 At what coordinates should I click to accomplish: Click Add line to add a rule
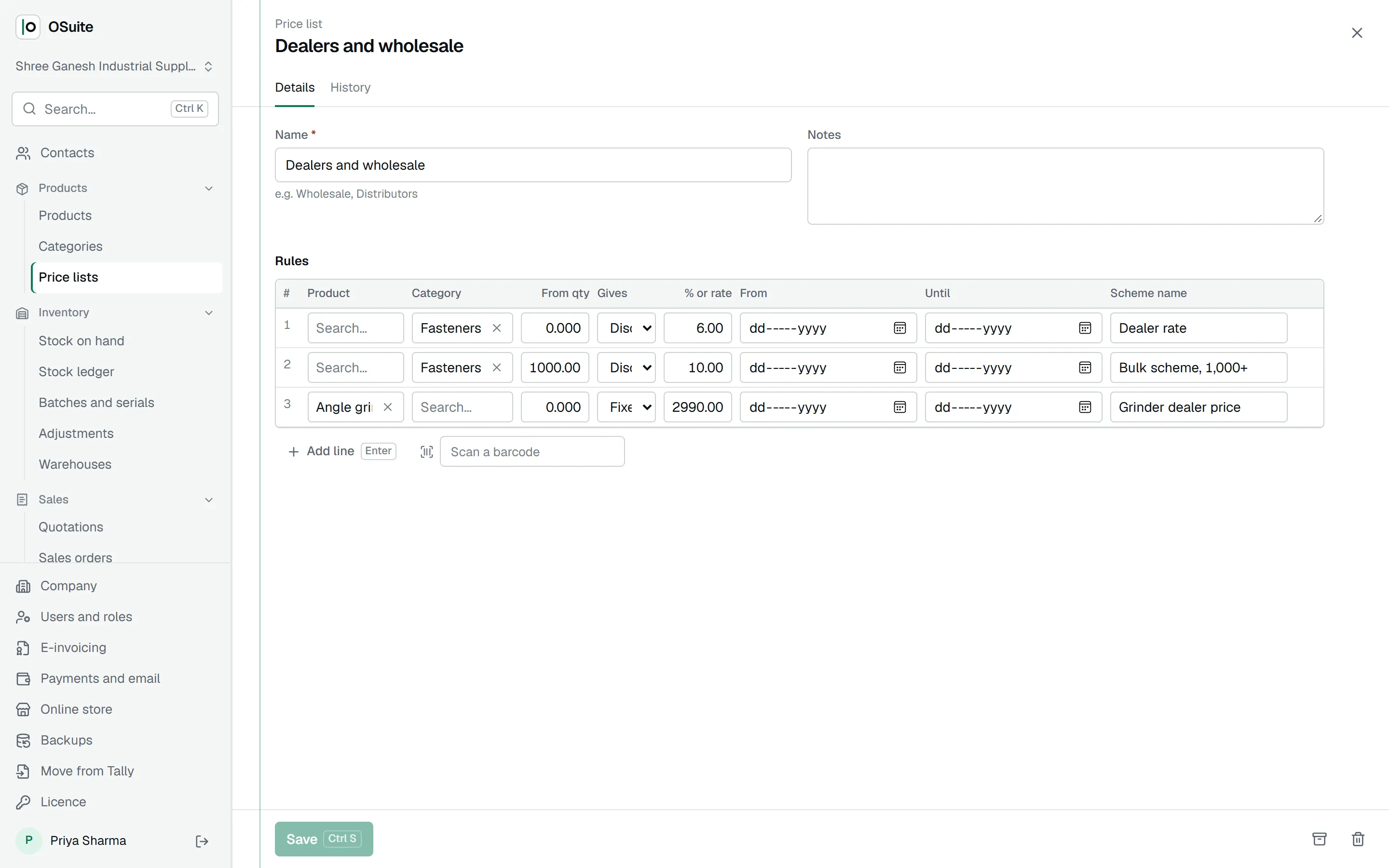341,451
